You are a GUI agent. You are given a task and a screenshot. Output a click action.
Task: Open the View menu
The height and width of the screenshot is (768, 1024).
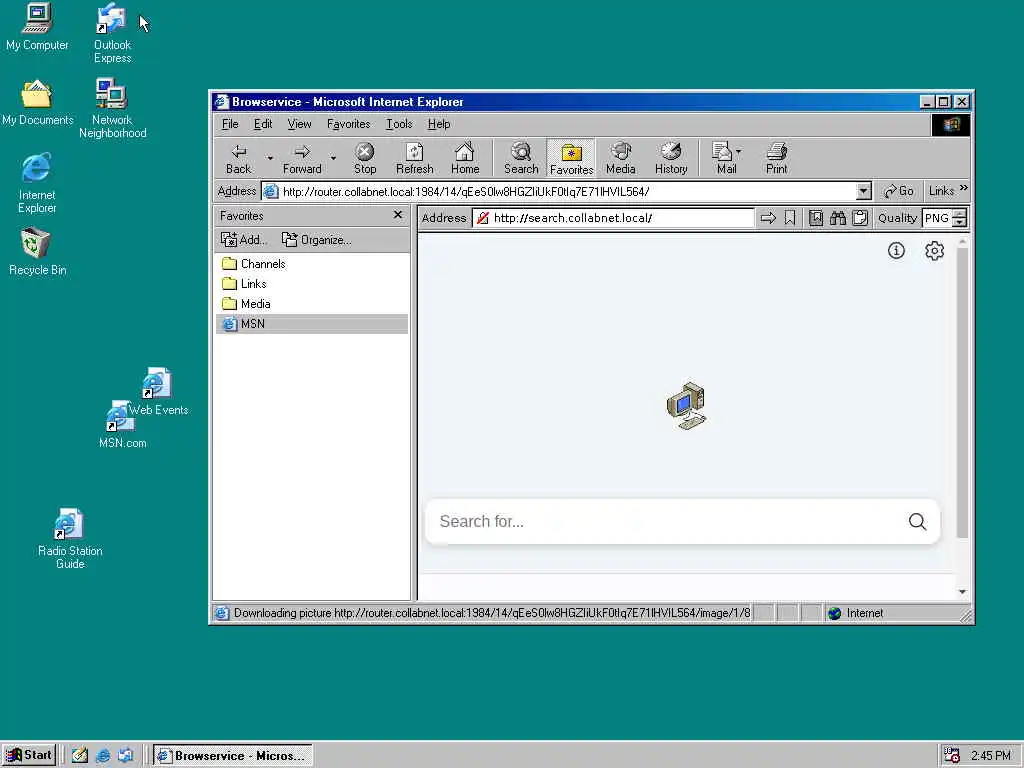(x=299, y=124)
